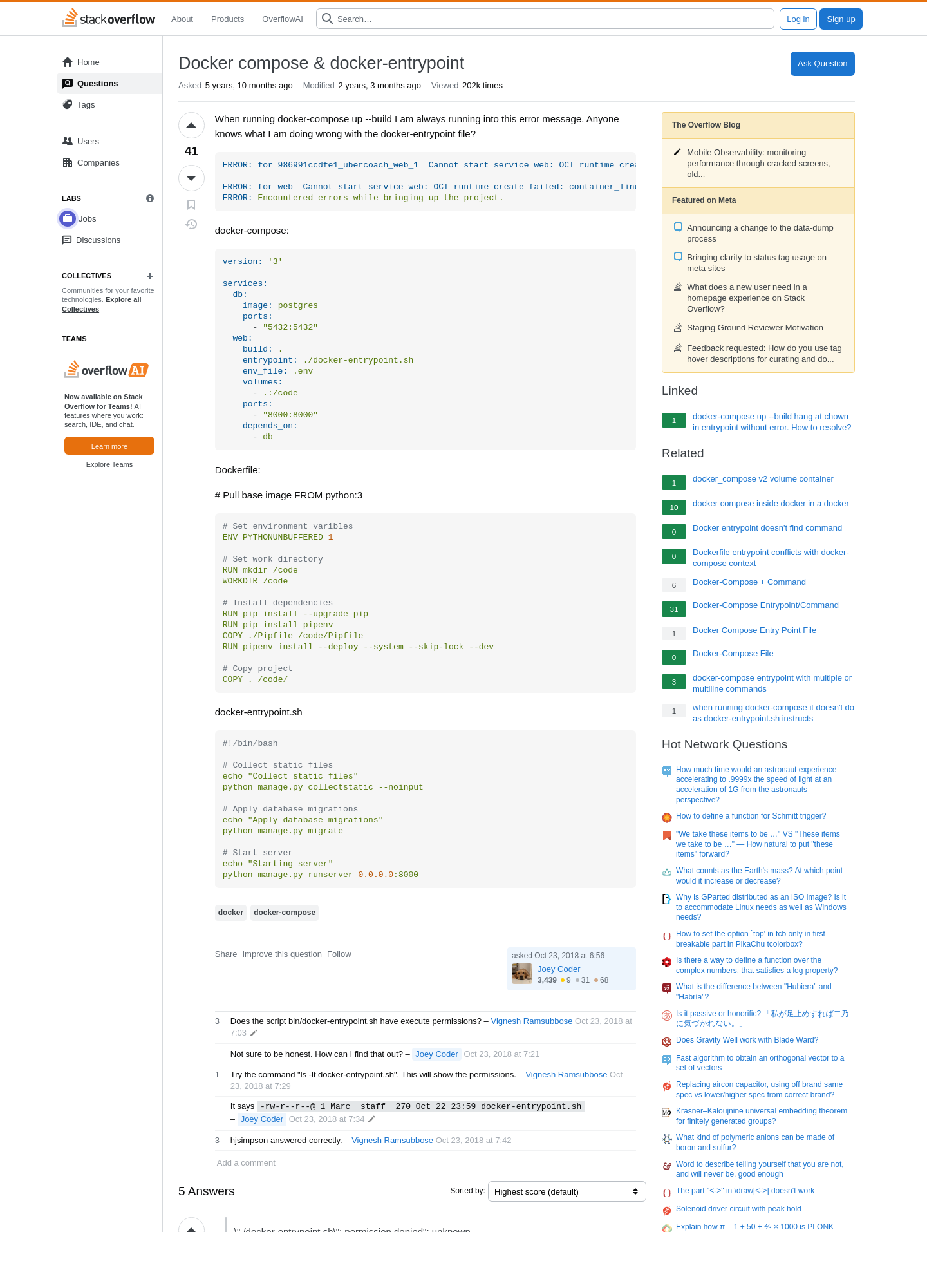
Task: Open 'What does a new user need' meta post
Action: pos(747,298)
